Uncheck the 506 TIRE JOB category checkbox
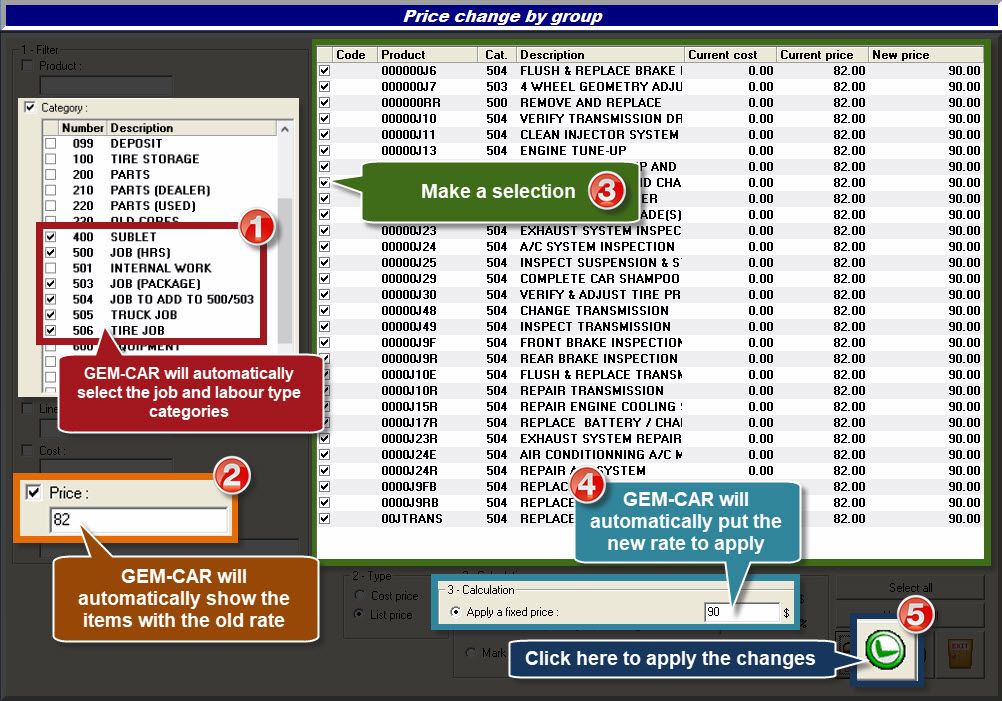The width and height of the screenshot is (1002, 701). (50, 330)
